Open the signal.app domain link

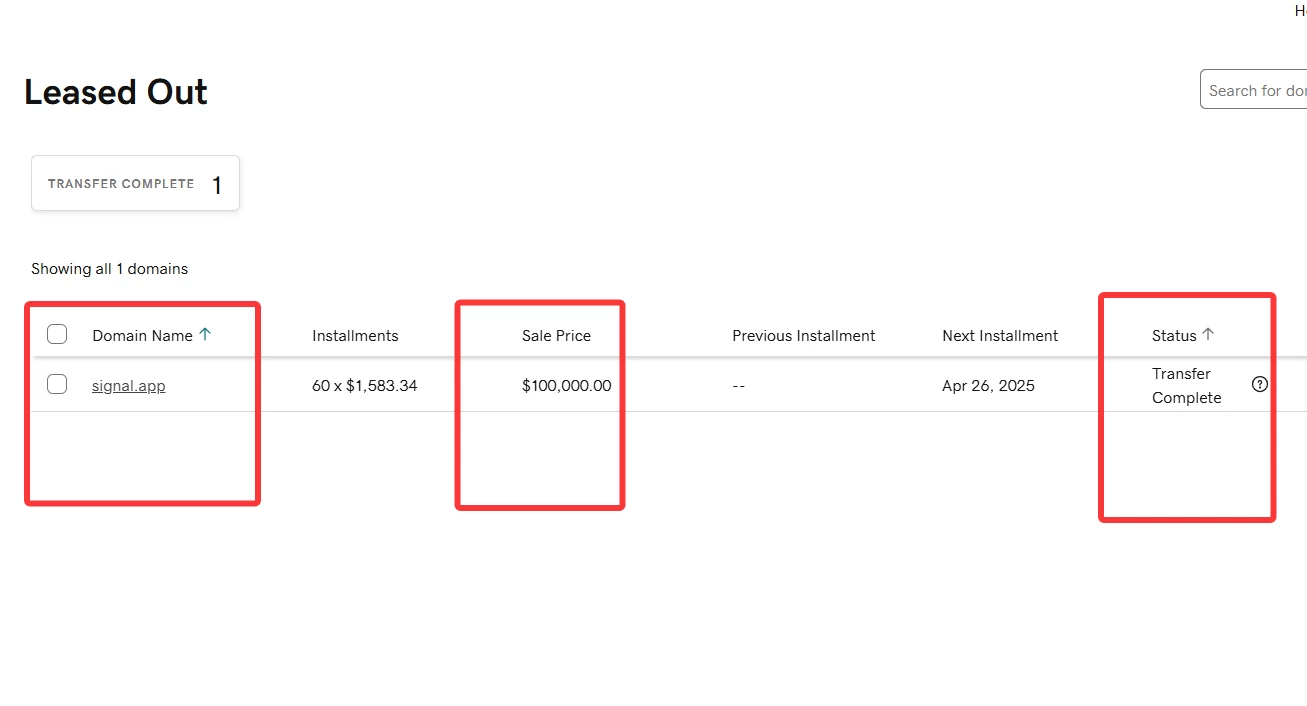click(128, 386)
